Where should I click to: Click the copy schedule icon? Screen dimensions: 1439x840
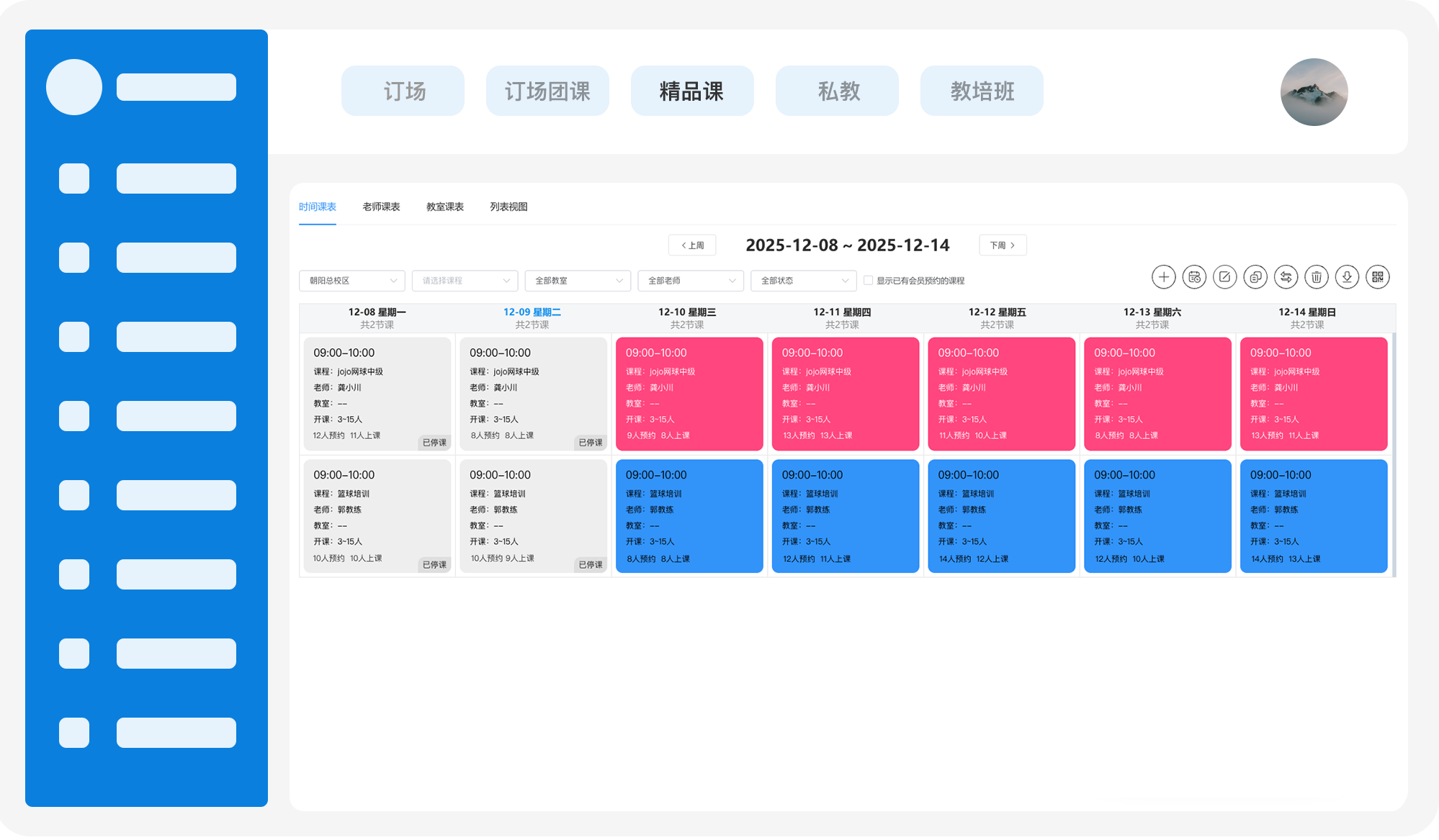click(1255, 277)
